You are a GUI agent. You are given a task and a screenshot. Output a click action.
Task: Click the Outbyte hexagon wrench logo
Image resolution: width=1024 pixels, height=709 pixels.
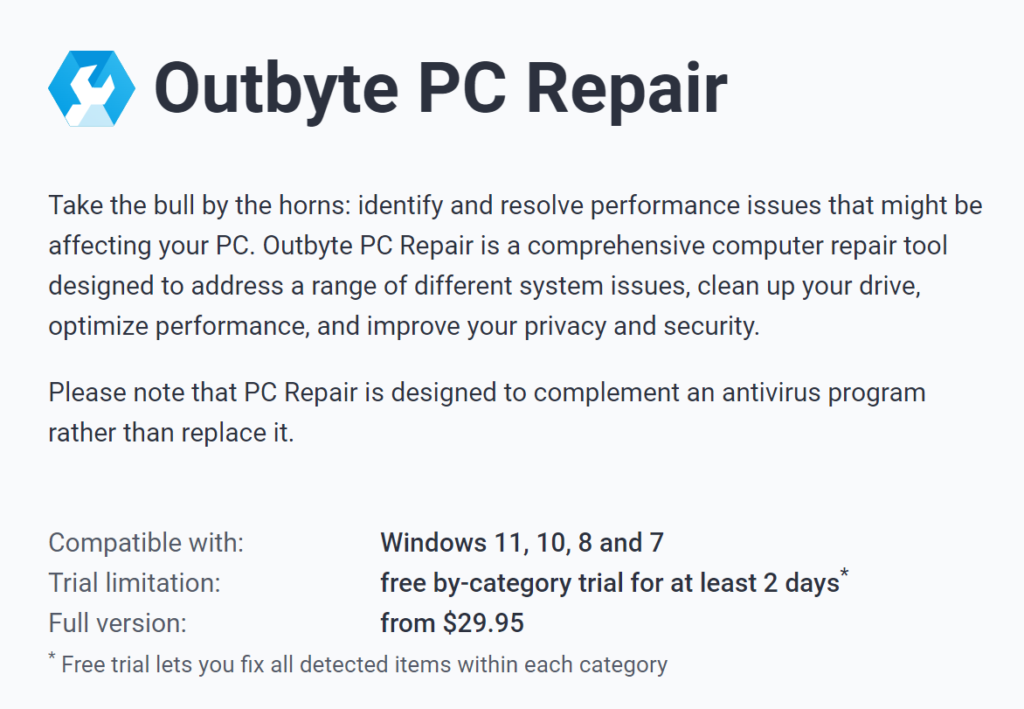pyautogui.click(x=91, y=88)
